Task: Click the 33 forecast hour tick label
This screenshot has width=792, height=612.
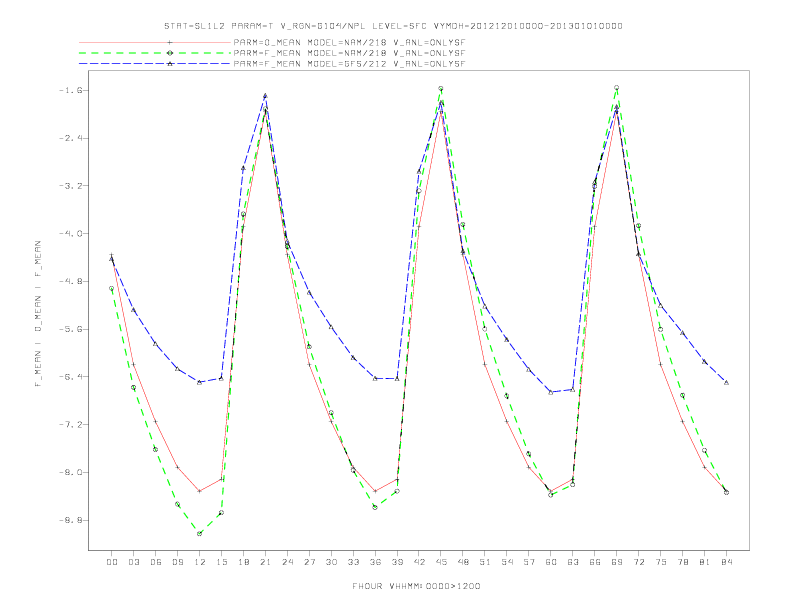Action: [353, 562]
